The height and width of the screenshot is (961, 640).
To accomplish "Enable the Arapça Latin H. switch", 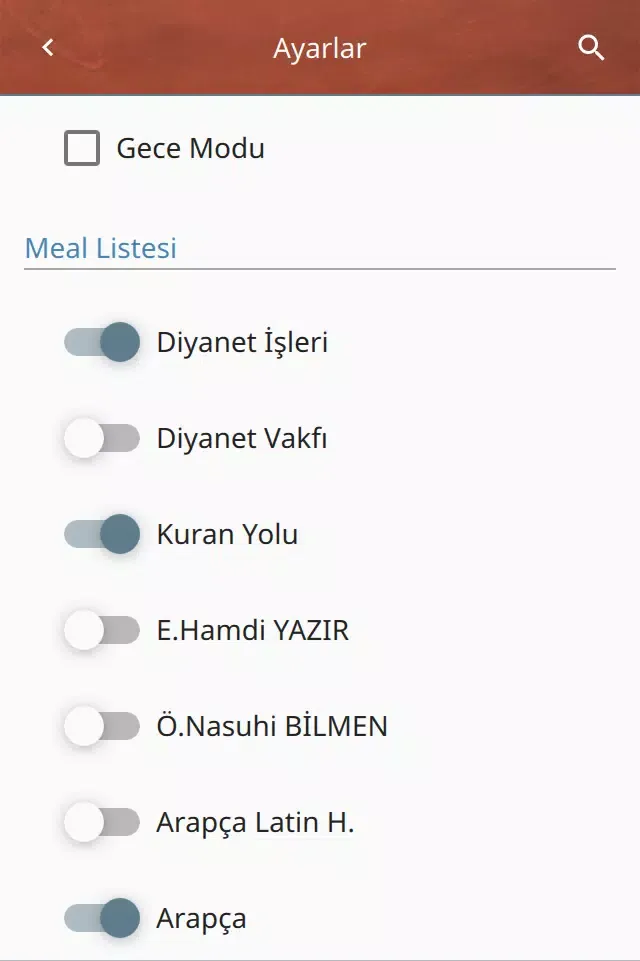I will click(x=102, y=822).
